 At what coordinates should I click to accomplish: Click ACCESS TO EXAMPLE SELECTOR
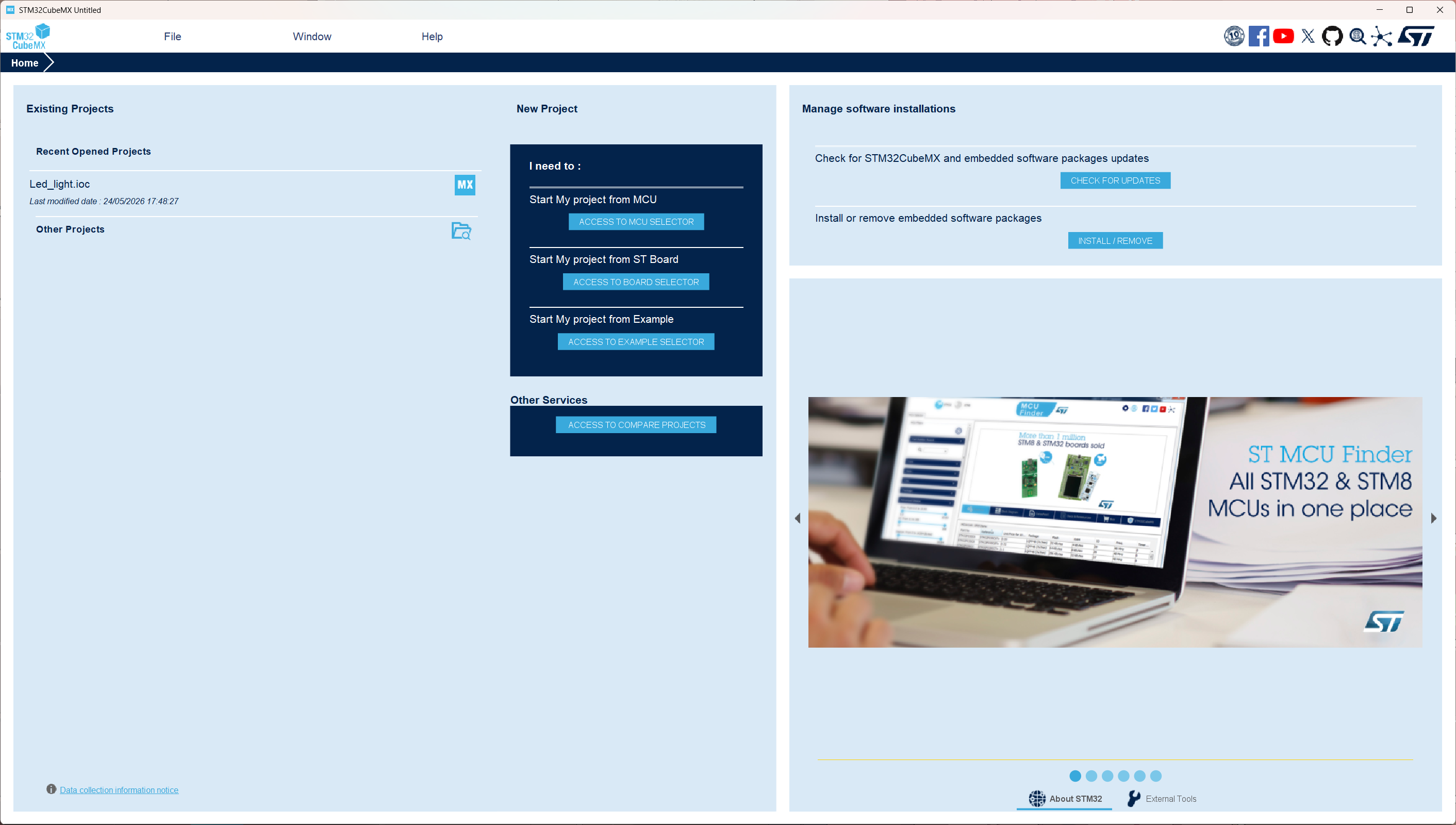pos(636,342)
